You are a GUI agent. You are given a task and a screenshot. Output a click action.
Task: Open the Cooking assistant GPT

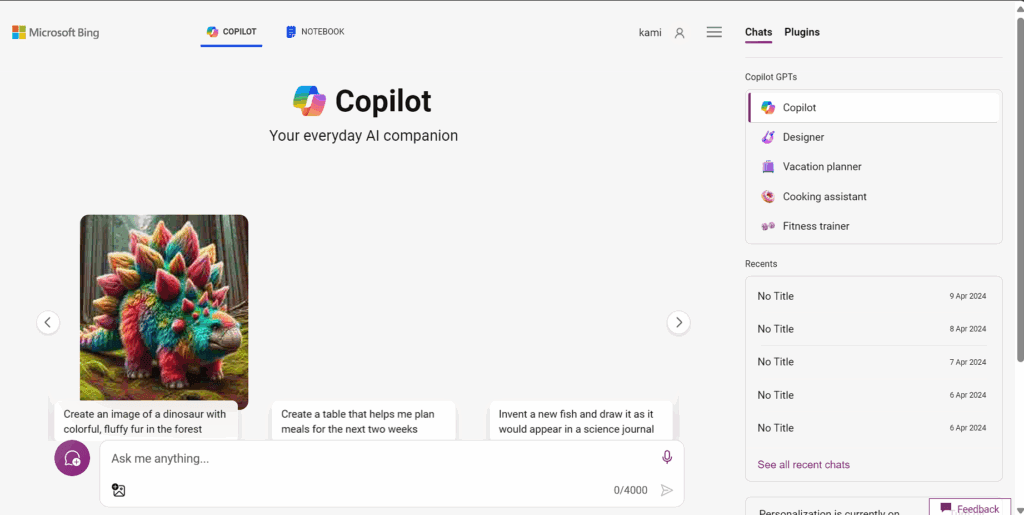point(824,197)
